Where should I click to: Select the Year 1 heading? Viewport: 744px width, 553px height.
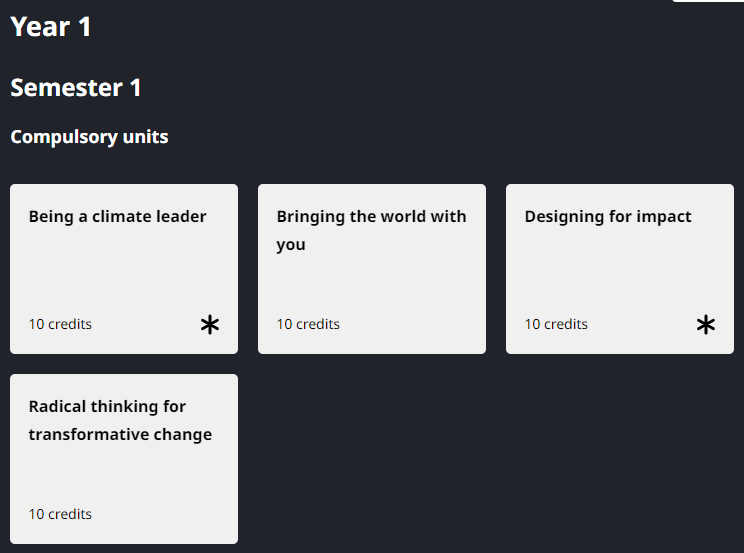point(51,27)
